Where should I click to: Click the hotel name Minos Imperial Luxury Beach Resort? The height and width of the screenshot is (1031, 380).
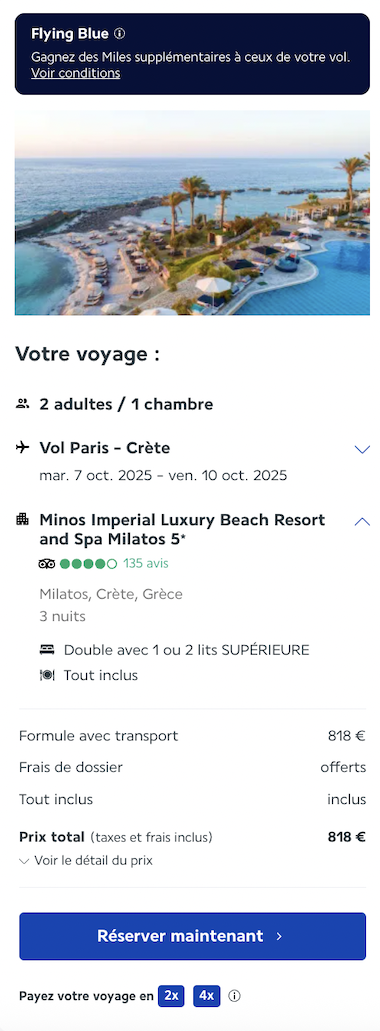(x=182, y=529)
